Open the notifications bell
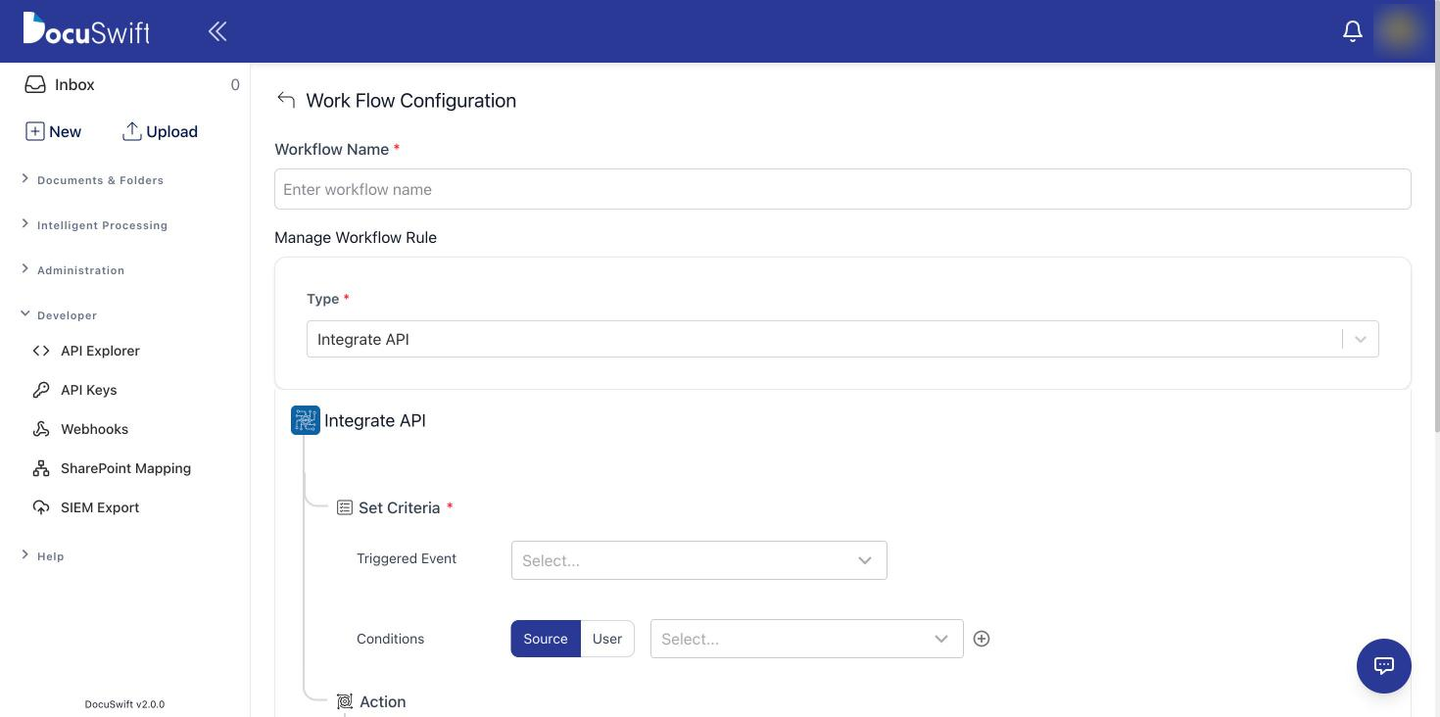Viewport: 1440px width, 717px height. tap(1352, 31)
